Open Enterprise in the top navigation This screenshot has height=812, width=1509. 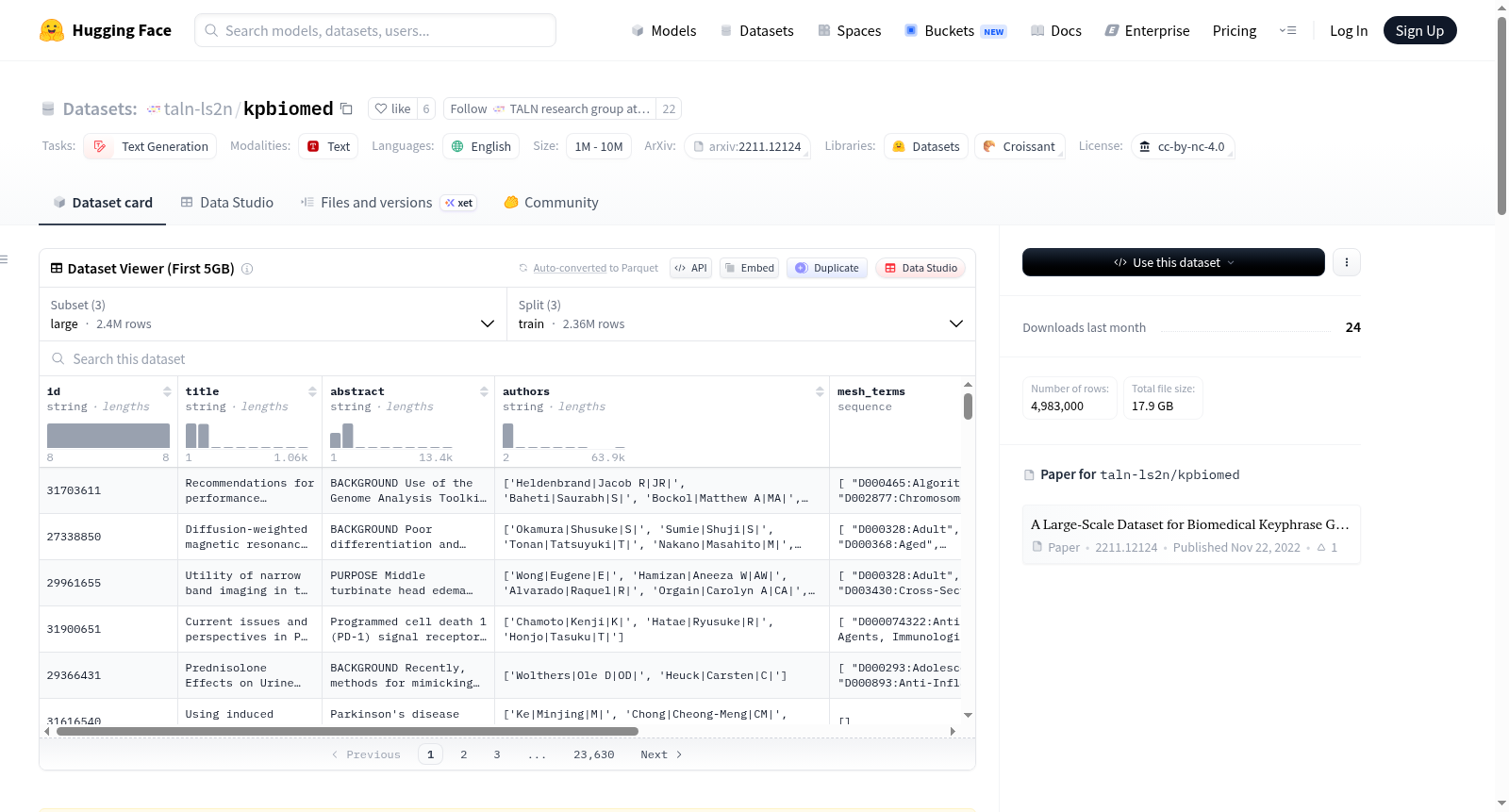pyautogui.click(x=1147, y=30)
